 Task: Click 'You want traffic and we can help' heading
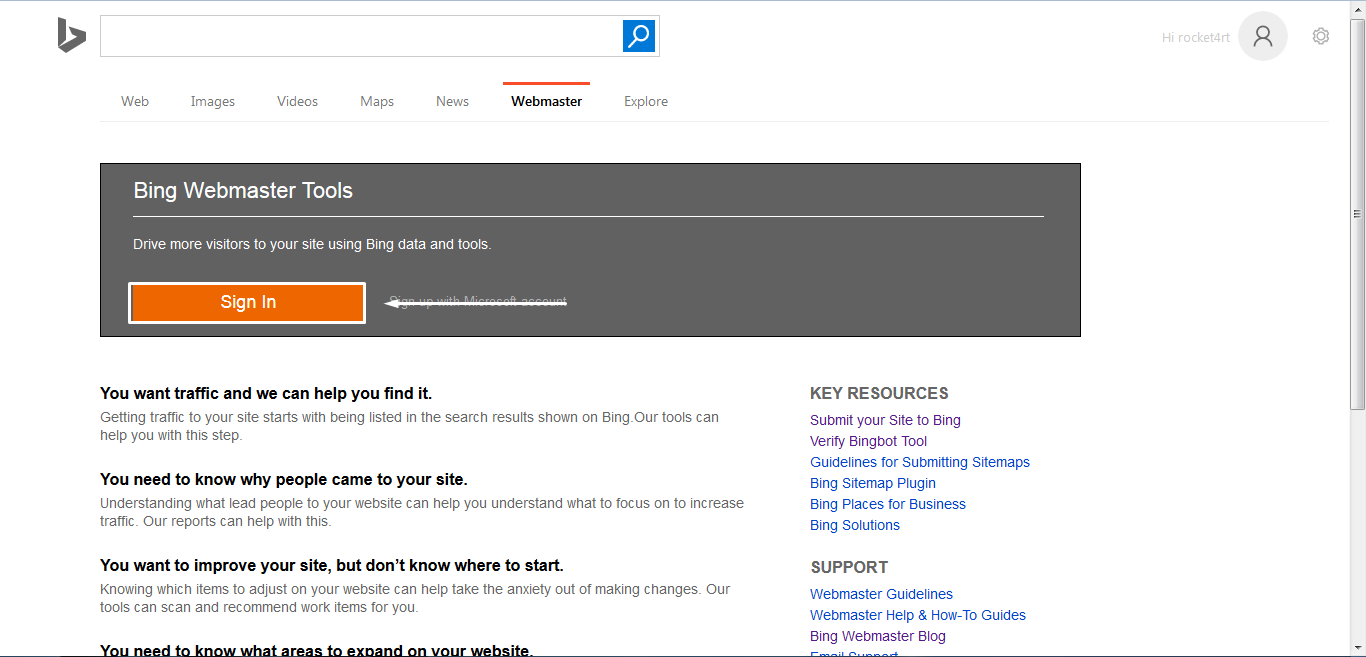(266, 393)
